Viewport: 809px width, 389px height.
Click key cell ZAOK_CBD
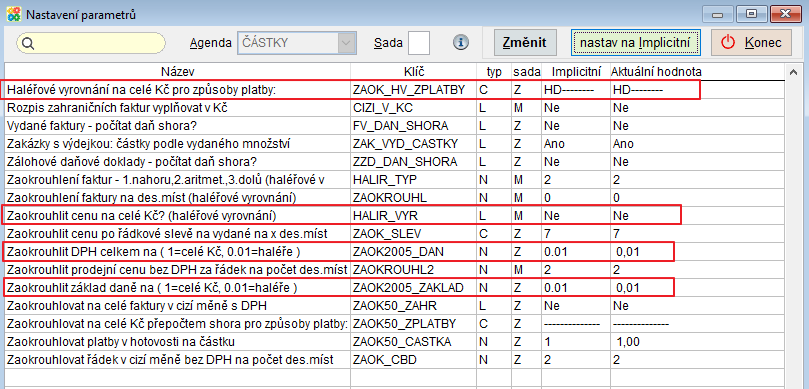coord(414,360)
